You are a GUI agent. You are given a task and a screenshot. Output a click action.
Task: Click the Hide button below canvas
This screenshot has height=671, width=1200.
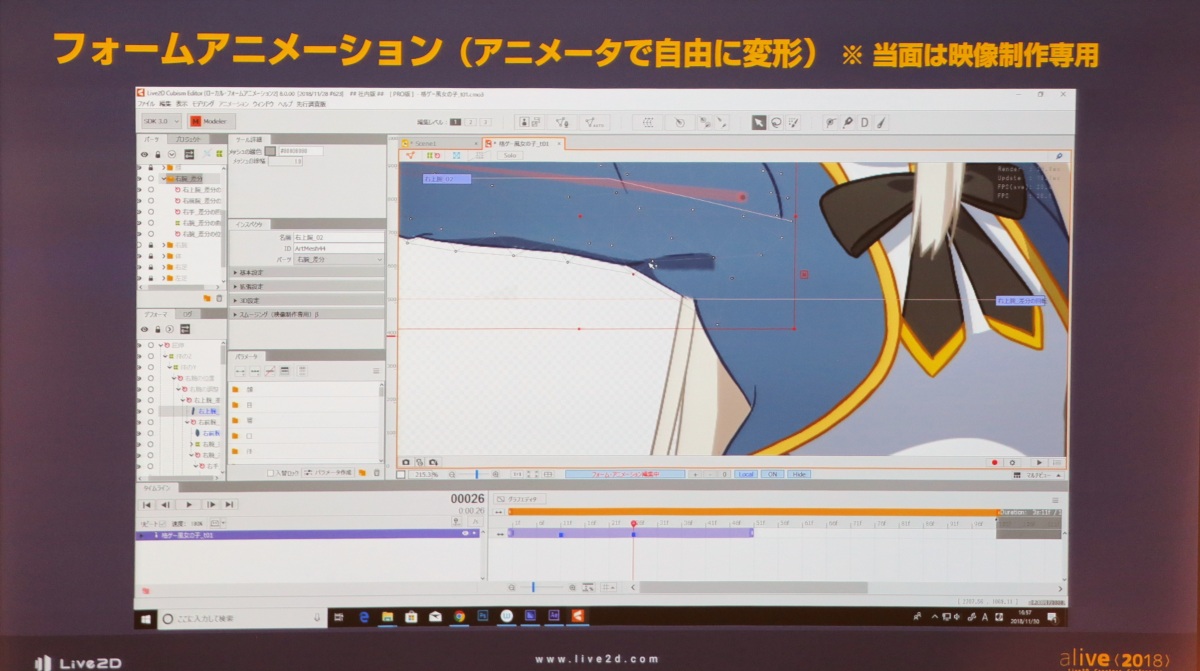799,474
